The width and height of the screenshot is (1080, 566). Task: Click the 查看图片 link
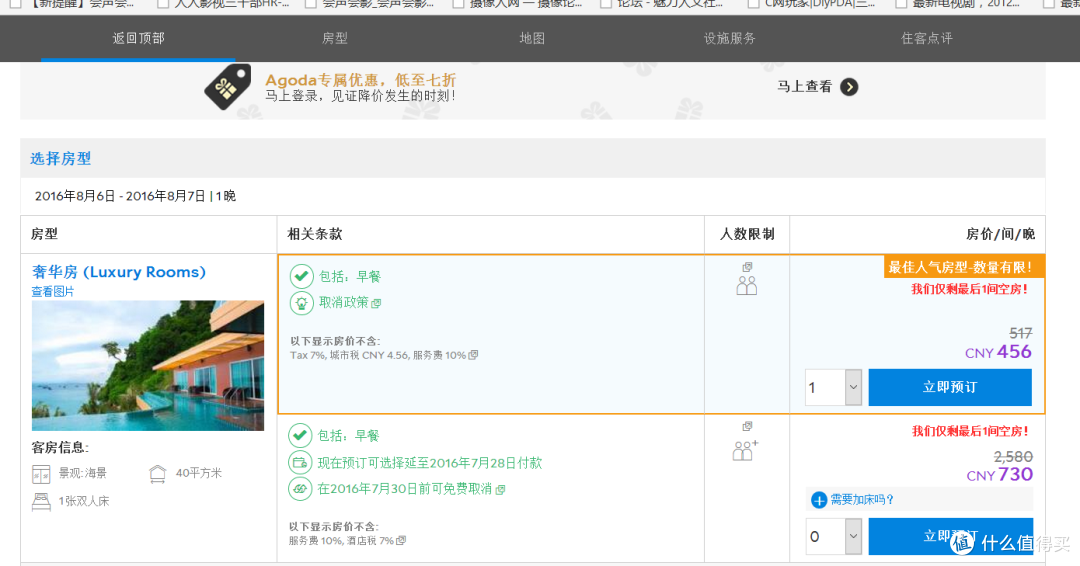tap(52, 291)
